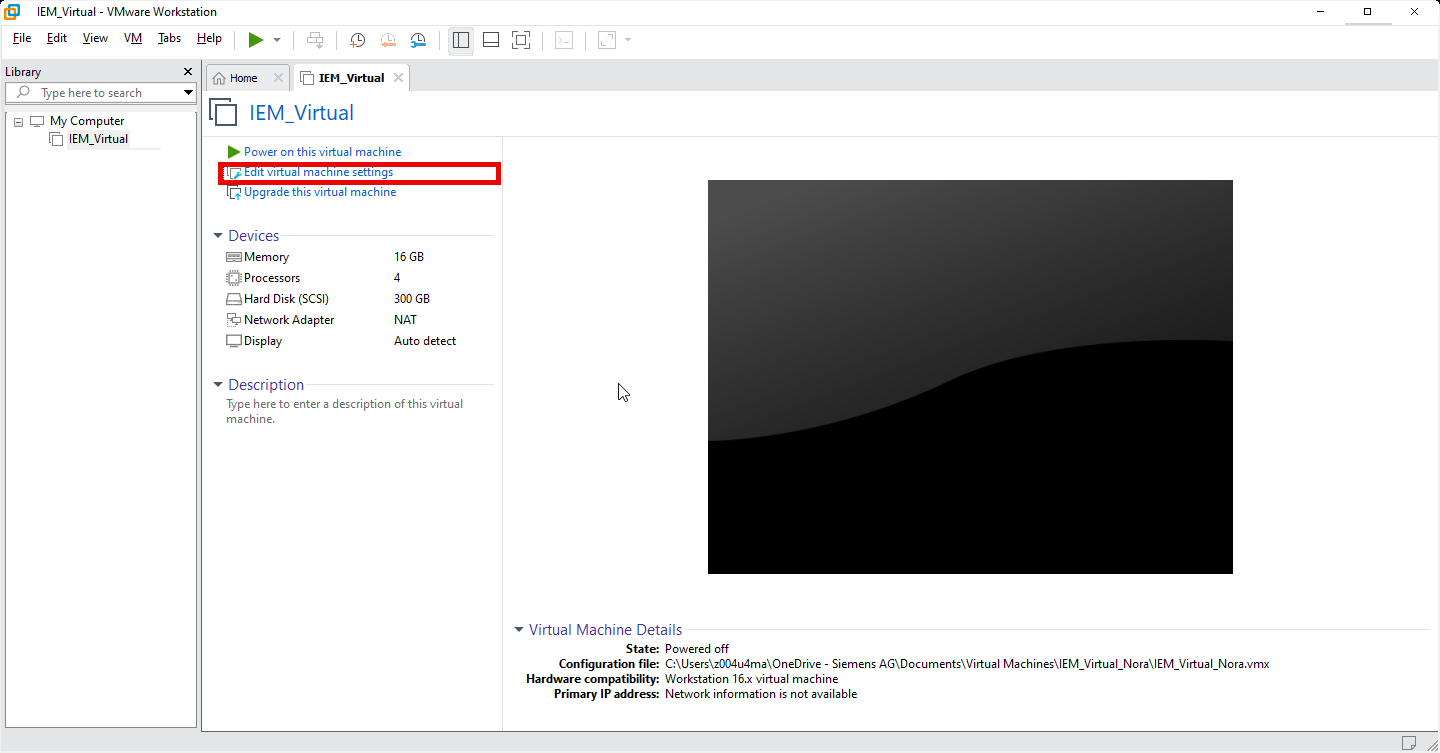Open Memory device settings
The width and height of the screenshot is (1440, 753).
click(265, 256)
